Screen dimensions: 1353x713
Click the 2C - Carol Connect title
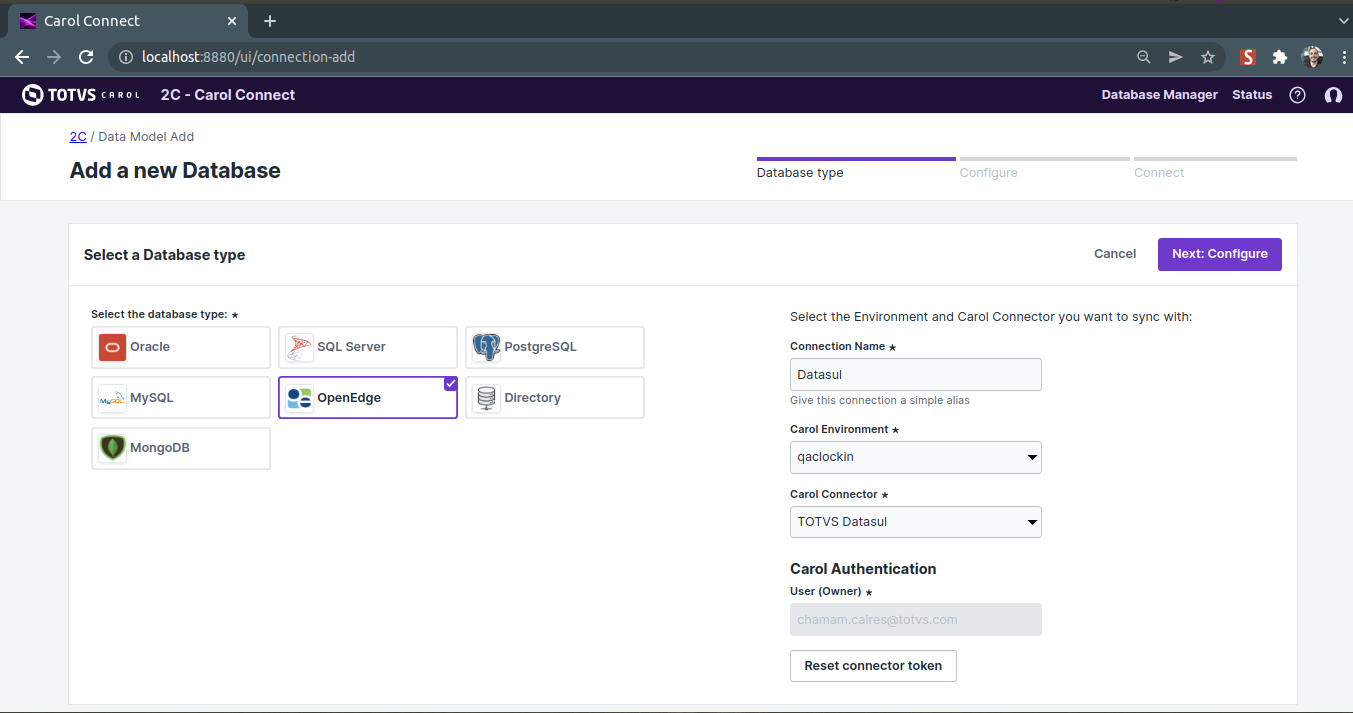[x=228, y=95]
